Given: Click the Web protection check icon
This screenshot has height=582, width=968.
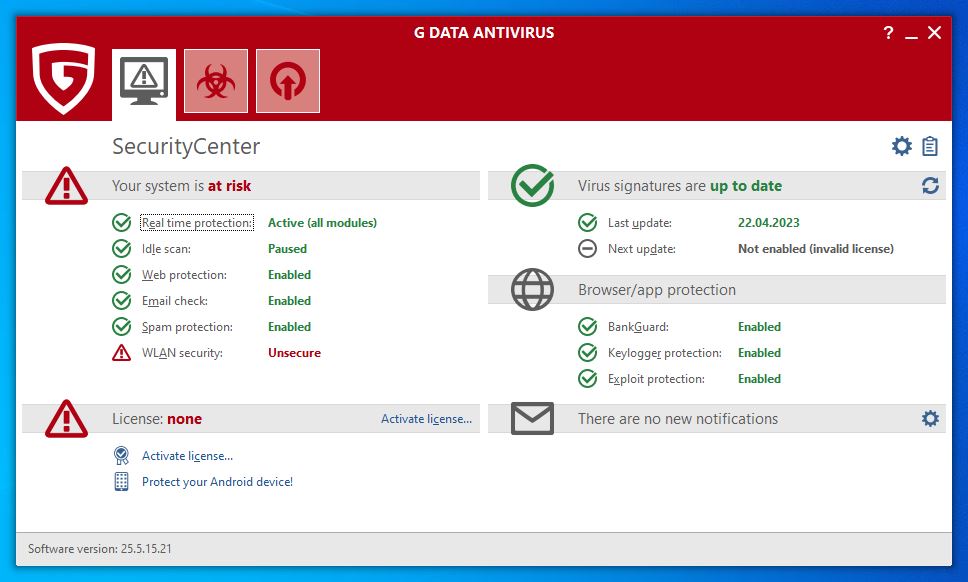Looking at the screenshot, I should point(122,275).
